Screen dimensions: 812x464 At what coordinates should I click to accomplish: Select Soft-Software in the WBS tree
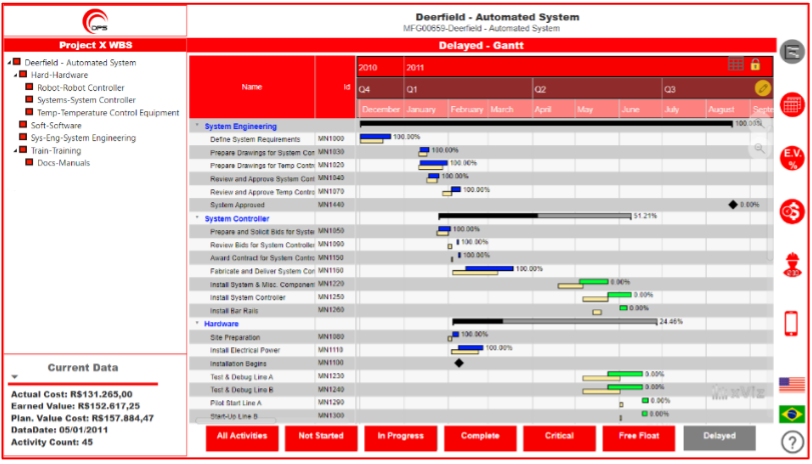56,125
